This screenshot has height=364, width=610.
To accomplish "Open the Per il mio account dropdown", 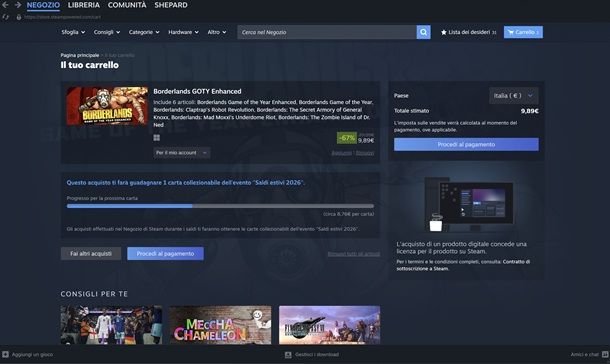I will point(182,153).
